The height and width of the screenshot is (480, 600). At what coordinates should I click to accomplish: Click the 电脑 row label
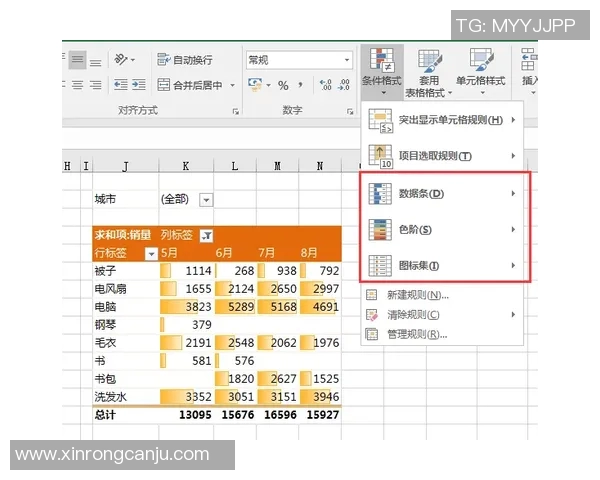105,307
